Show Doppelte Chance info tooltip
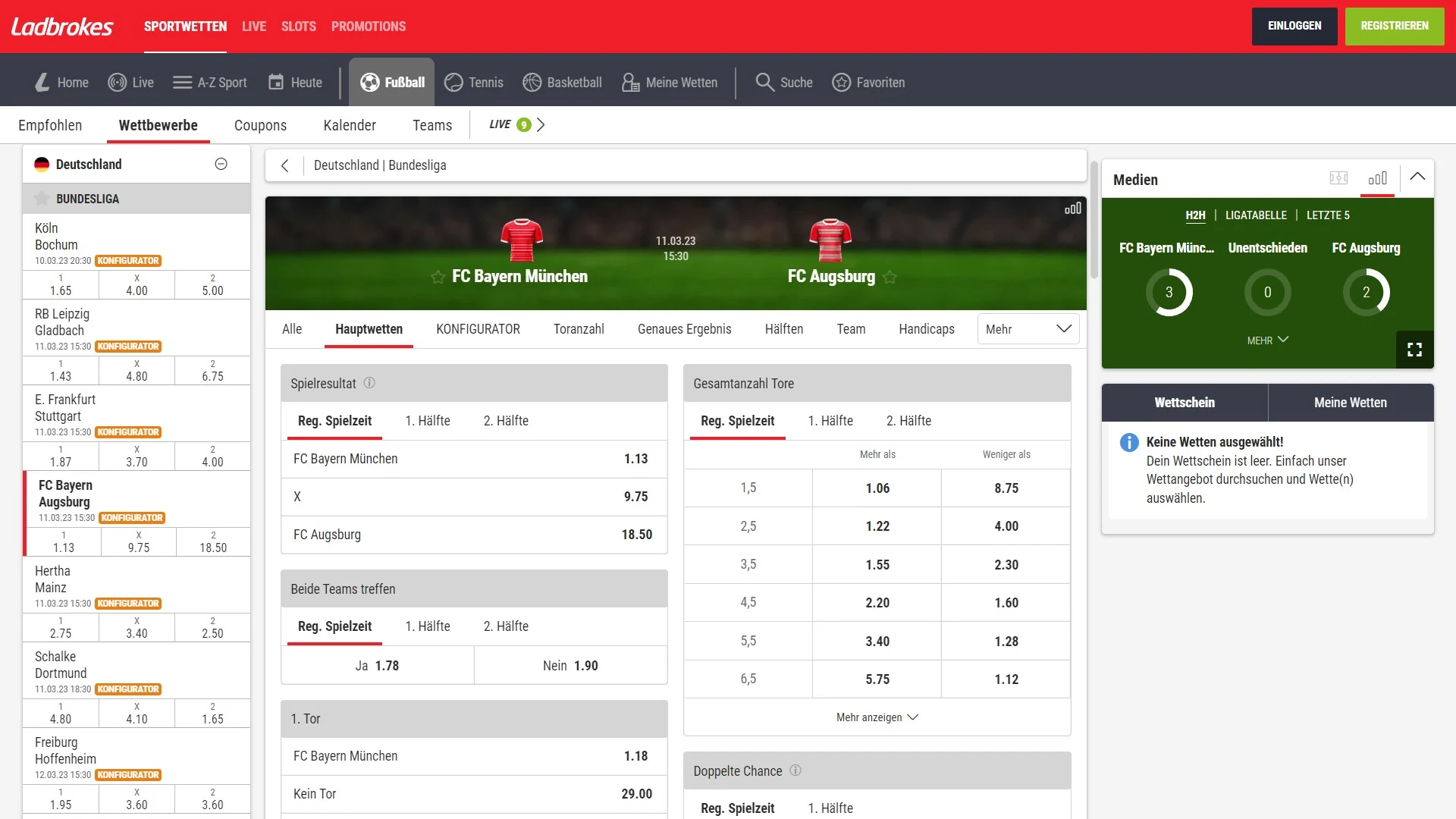The image size is (1456, 819). (795, 770)
